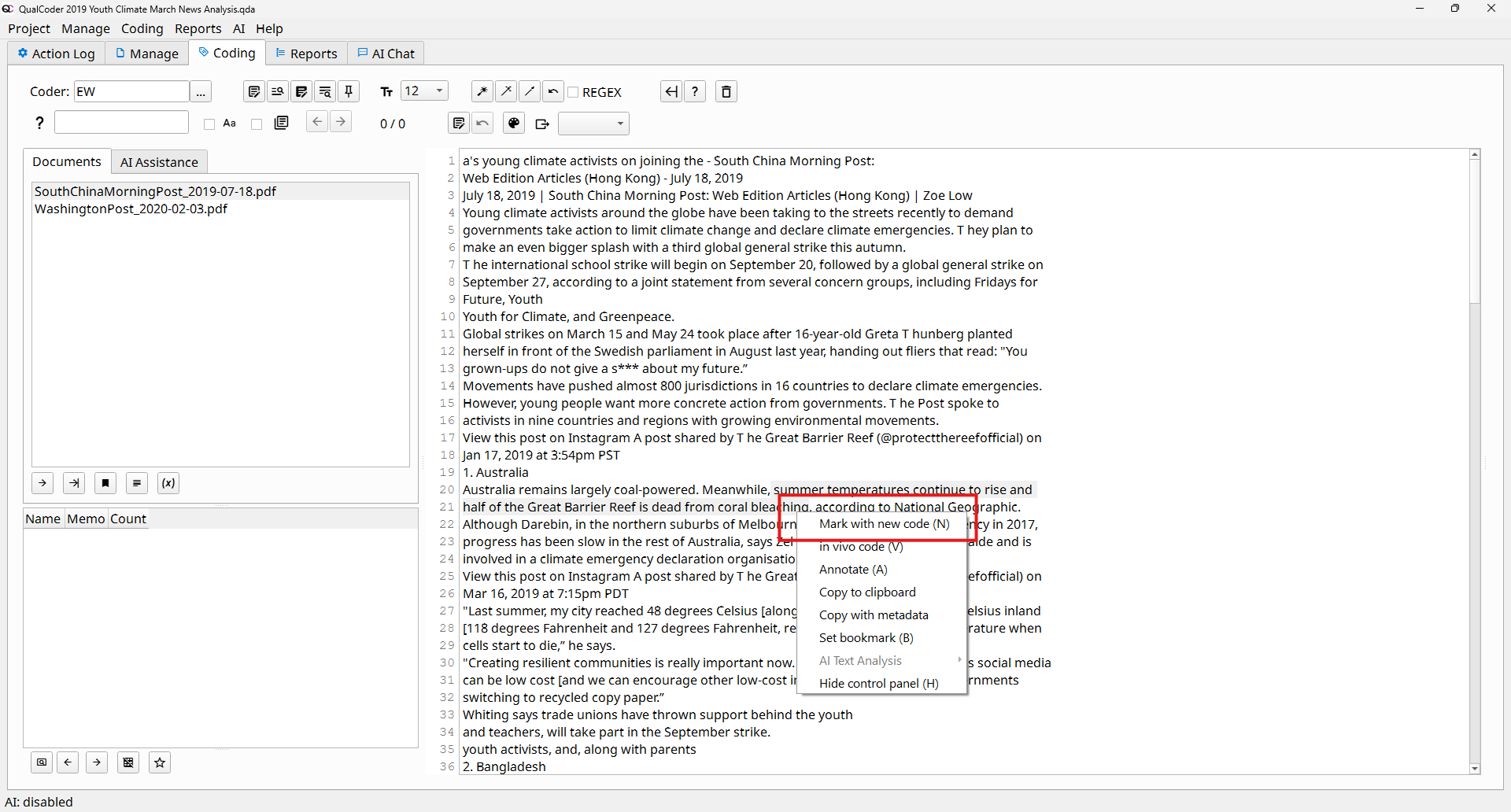Select WashingtonPost_2020-02-03.pdf in the documents list

point(131,209)
